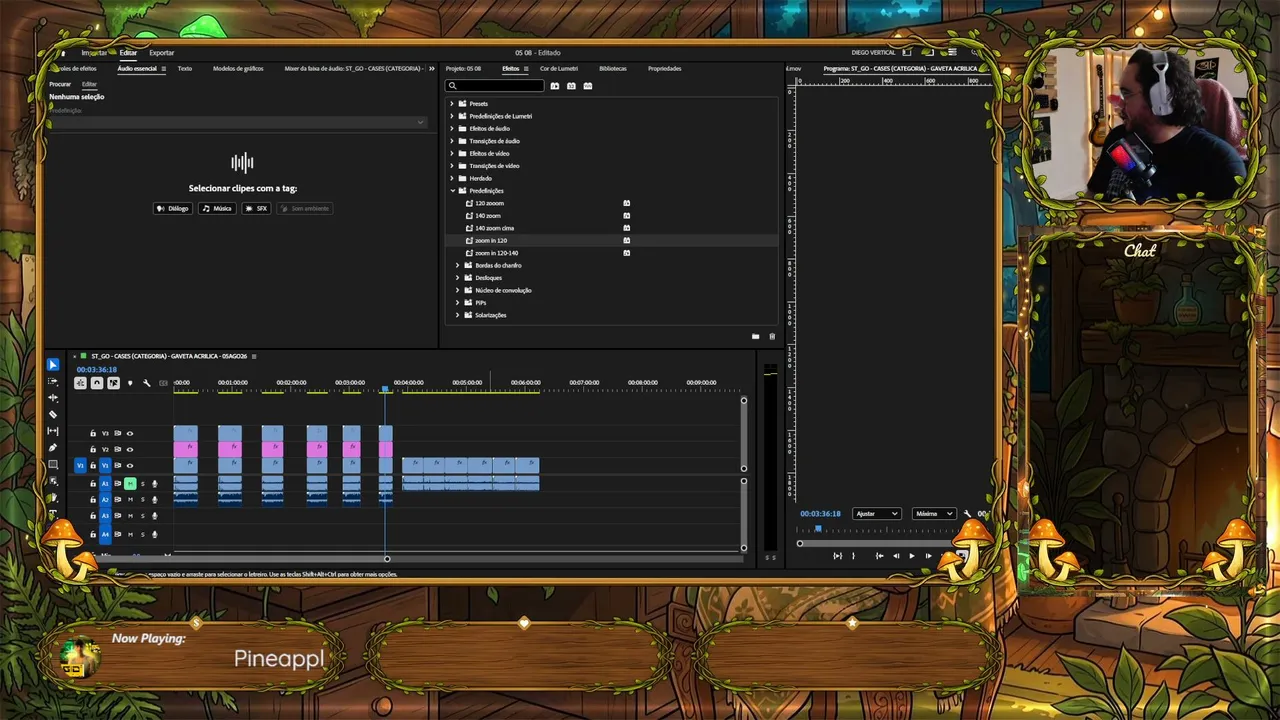Mark Out point in Program monitor
Image resolution: width=1280 pixels, height=720 pixels.
pos(853,556)
